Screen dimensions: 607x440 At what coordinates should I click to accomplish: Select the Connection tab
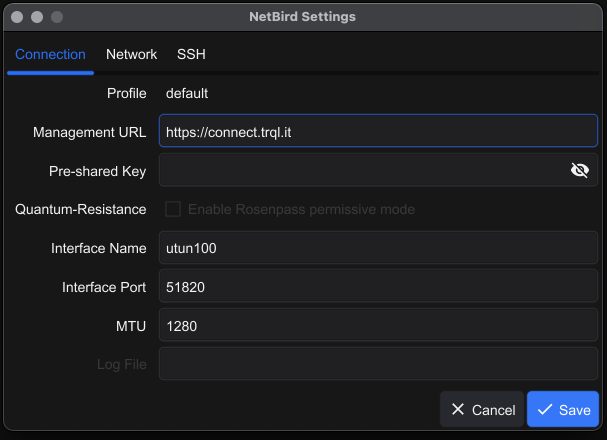50,55
